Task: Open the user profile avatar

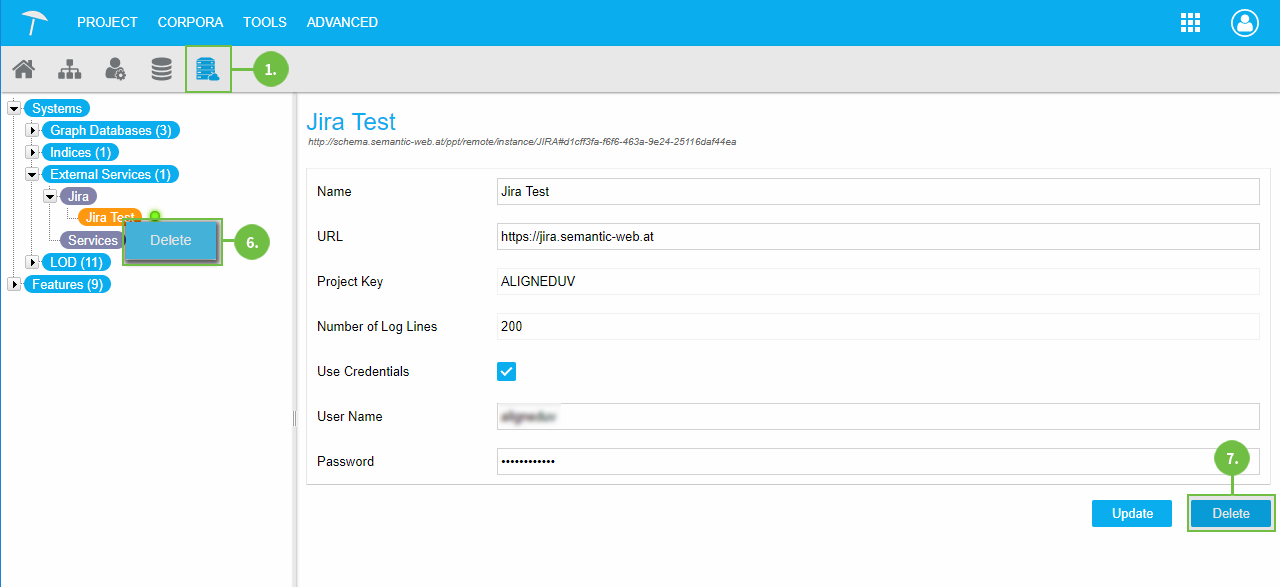Action: (x=1245, y=23)
